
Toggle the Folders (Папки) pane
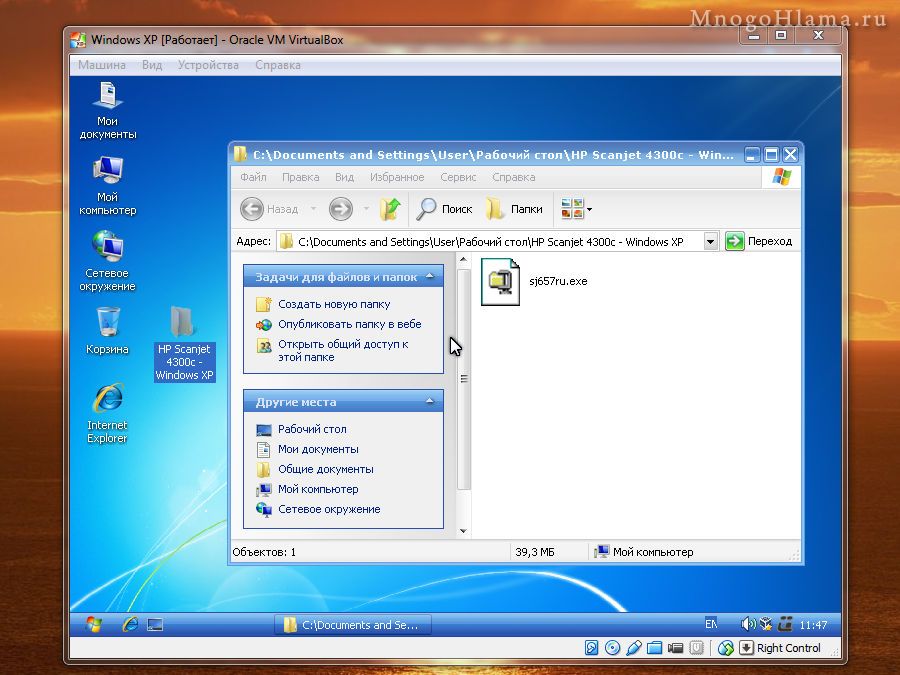click(514, 209)
